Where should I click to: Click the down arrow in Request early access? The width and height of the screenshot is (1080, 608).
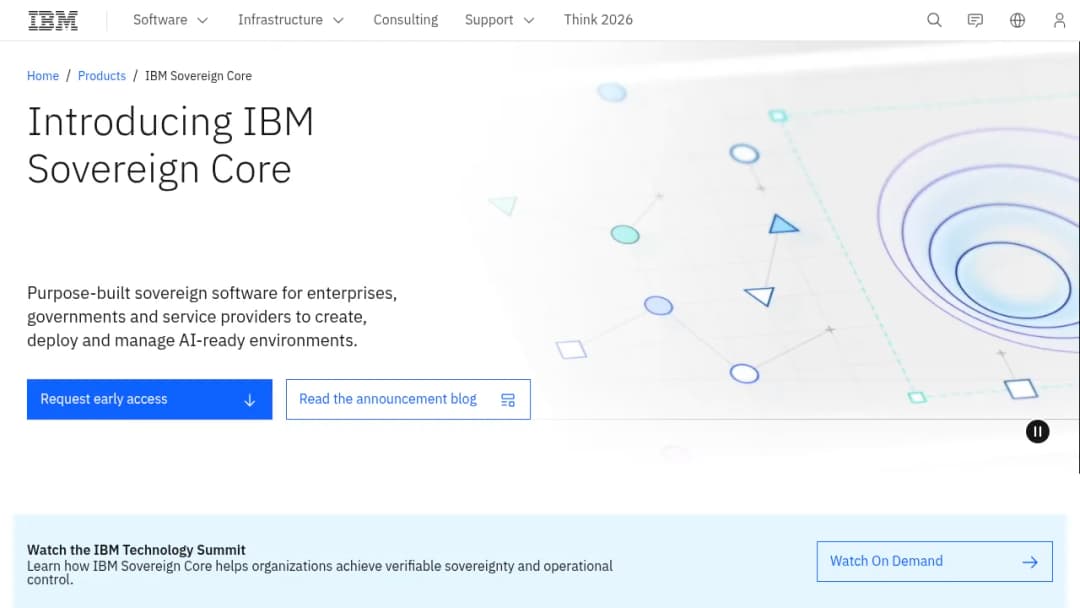(249, 400)
